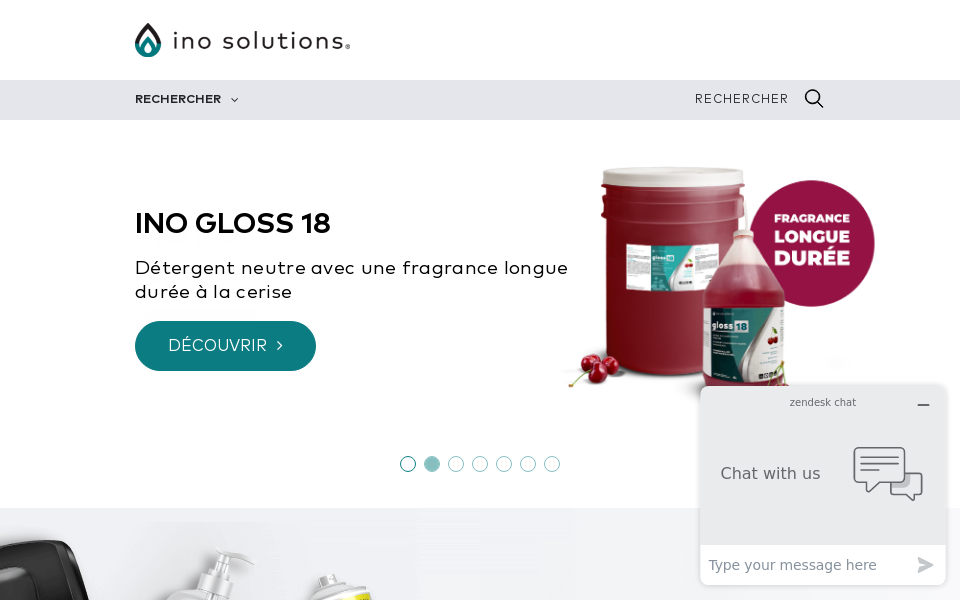Select the first carousel slide dot
The image size is (960, 600).
tap(408, 464)
